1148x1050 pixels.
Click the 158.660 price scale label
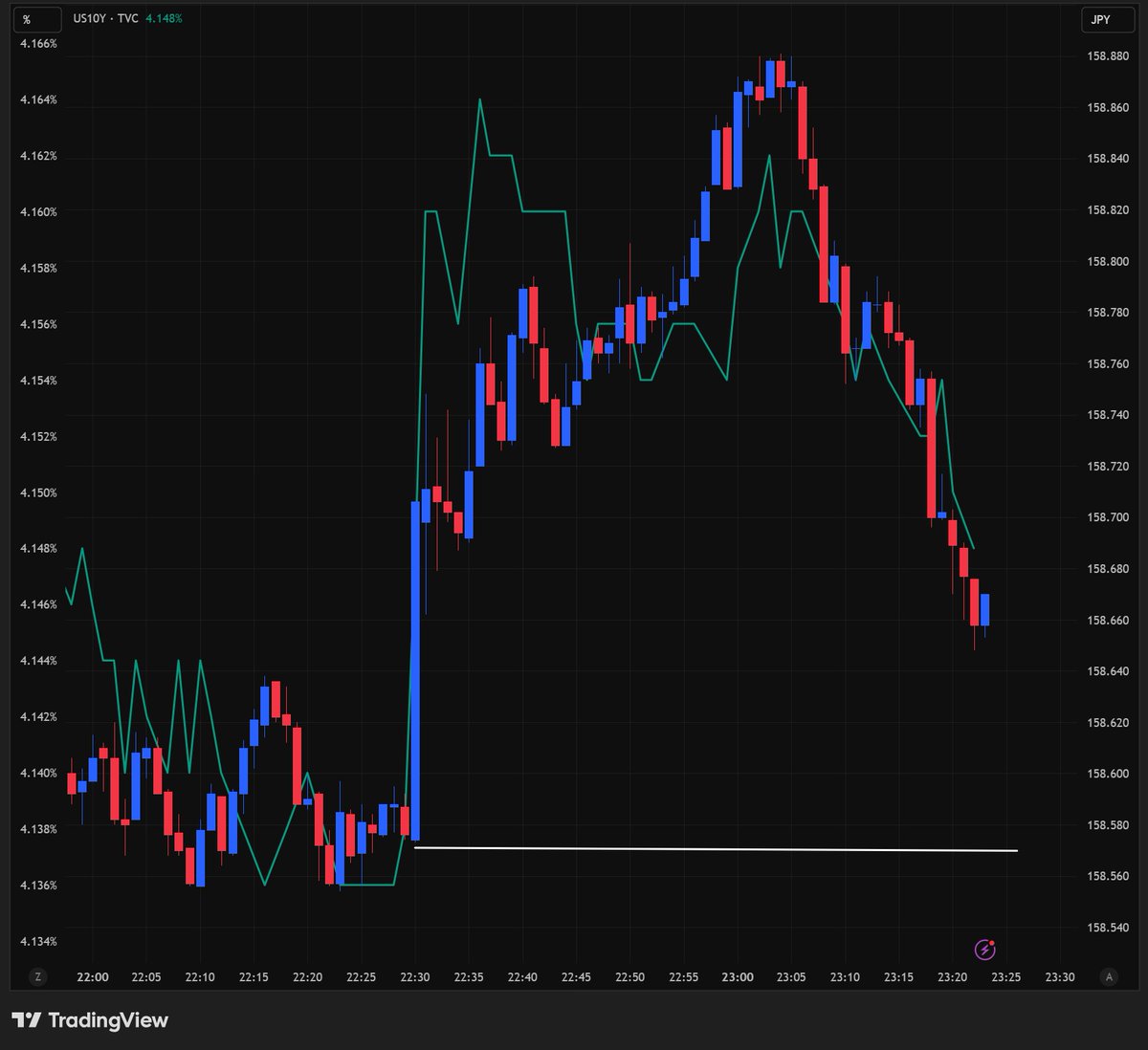(x=1108, y=621)
